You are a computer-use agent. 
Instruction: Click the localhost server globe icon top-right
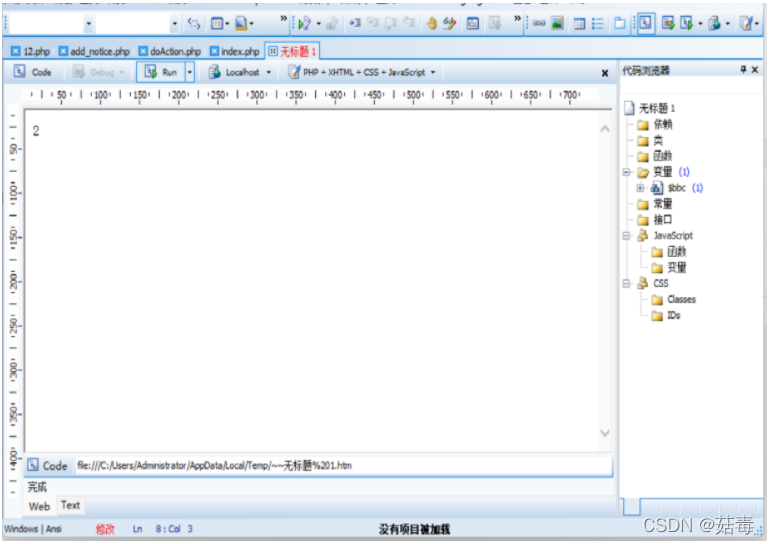pyautogui.click(x=714, y=23)
